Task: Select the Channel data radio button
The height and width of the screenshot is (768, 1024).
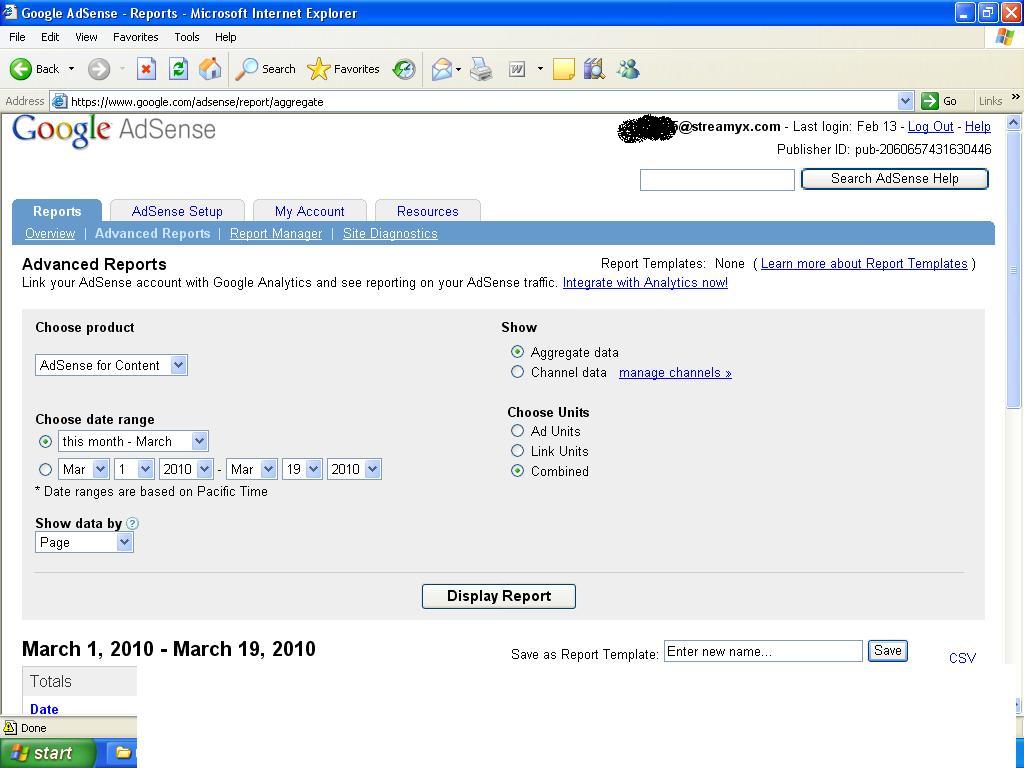Action: [x=517, y=372]
